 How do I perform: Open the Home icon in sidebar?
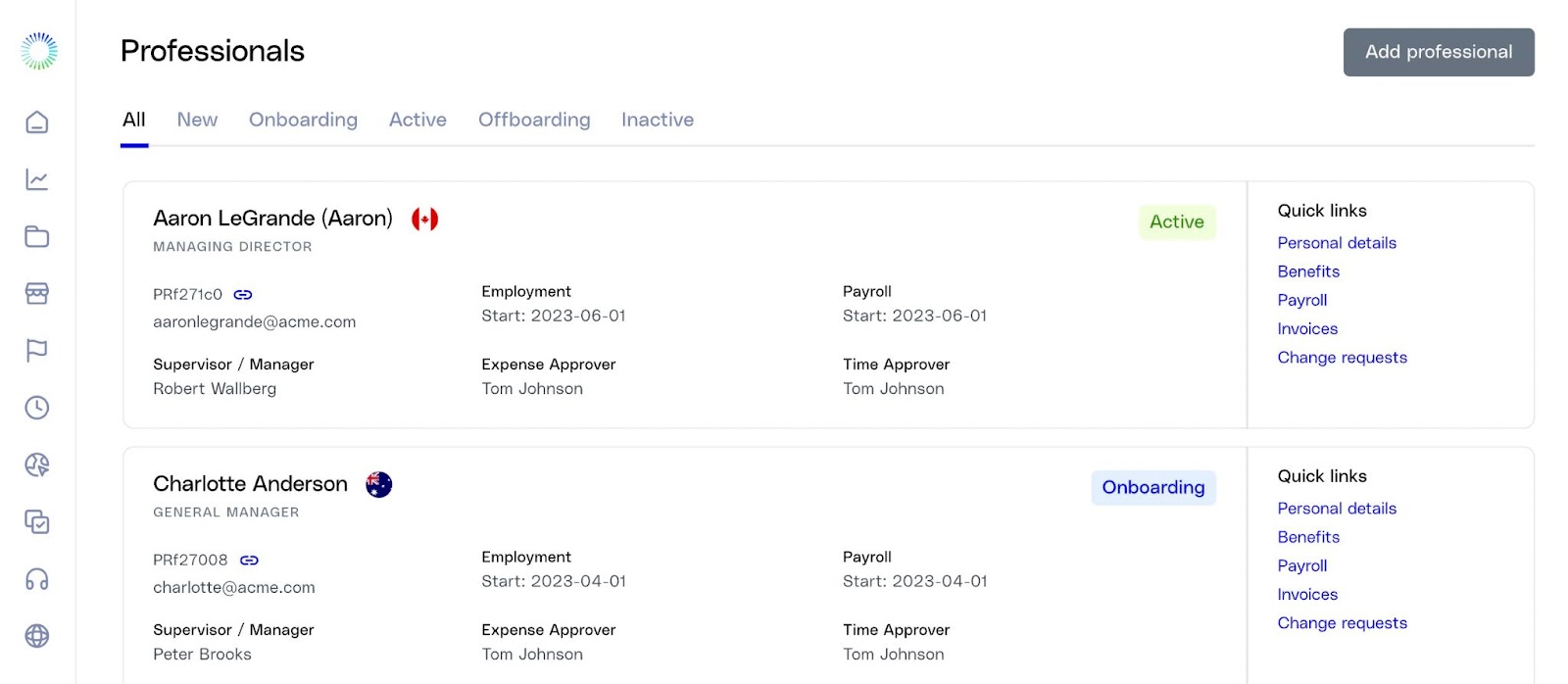pos(37,122)
